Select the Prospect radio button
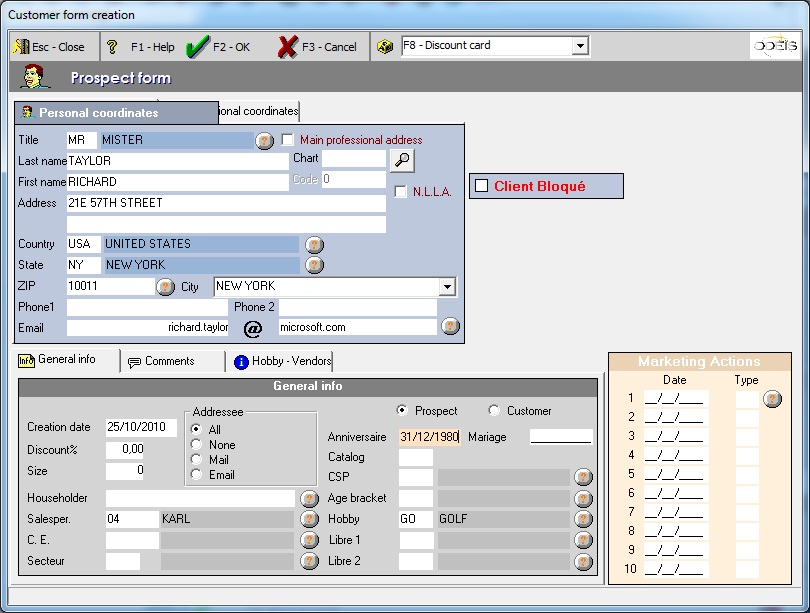 click(401, 410)
